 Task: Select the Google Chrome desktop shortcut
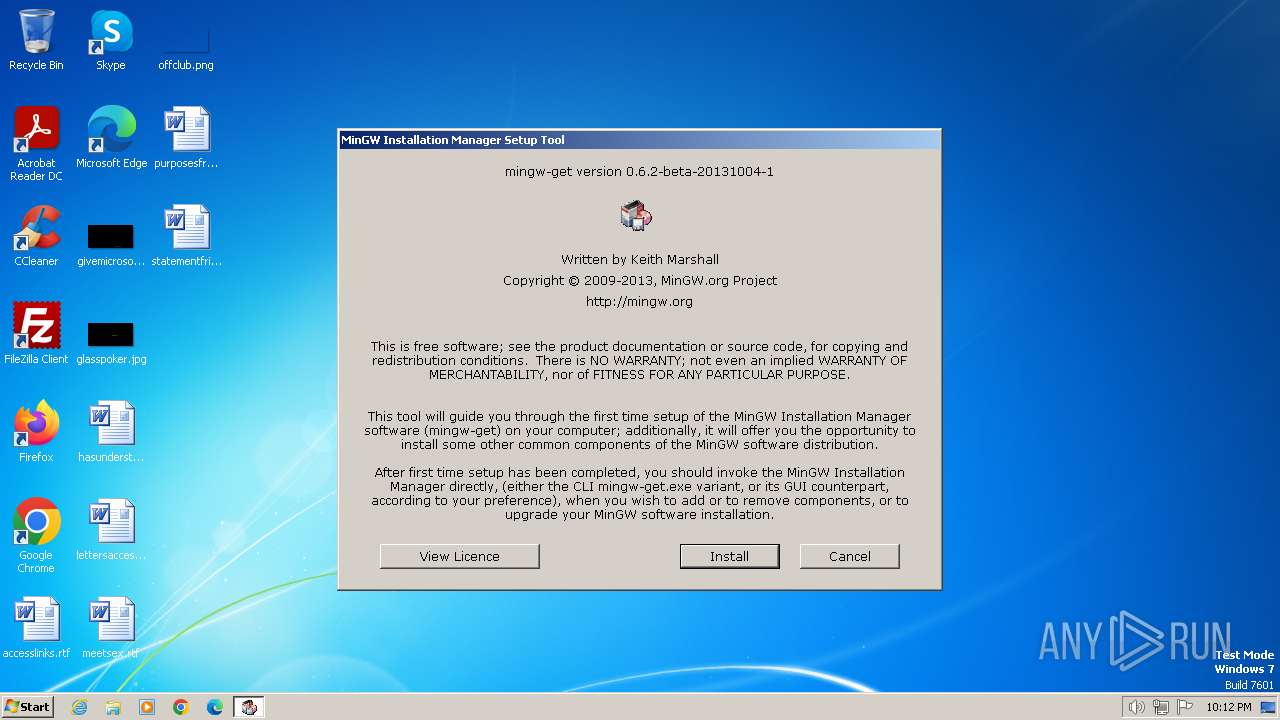[36, 536]
